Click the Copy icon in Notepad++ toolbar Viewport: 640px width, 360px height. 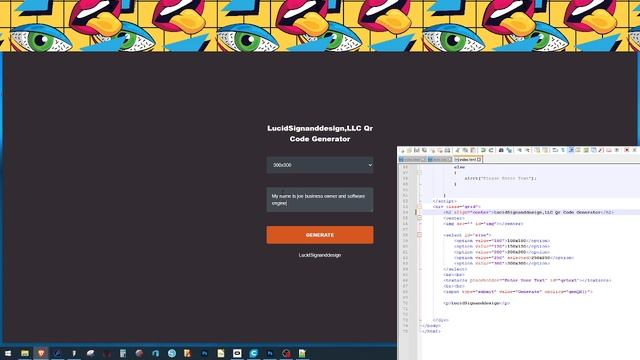[464, 150]
